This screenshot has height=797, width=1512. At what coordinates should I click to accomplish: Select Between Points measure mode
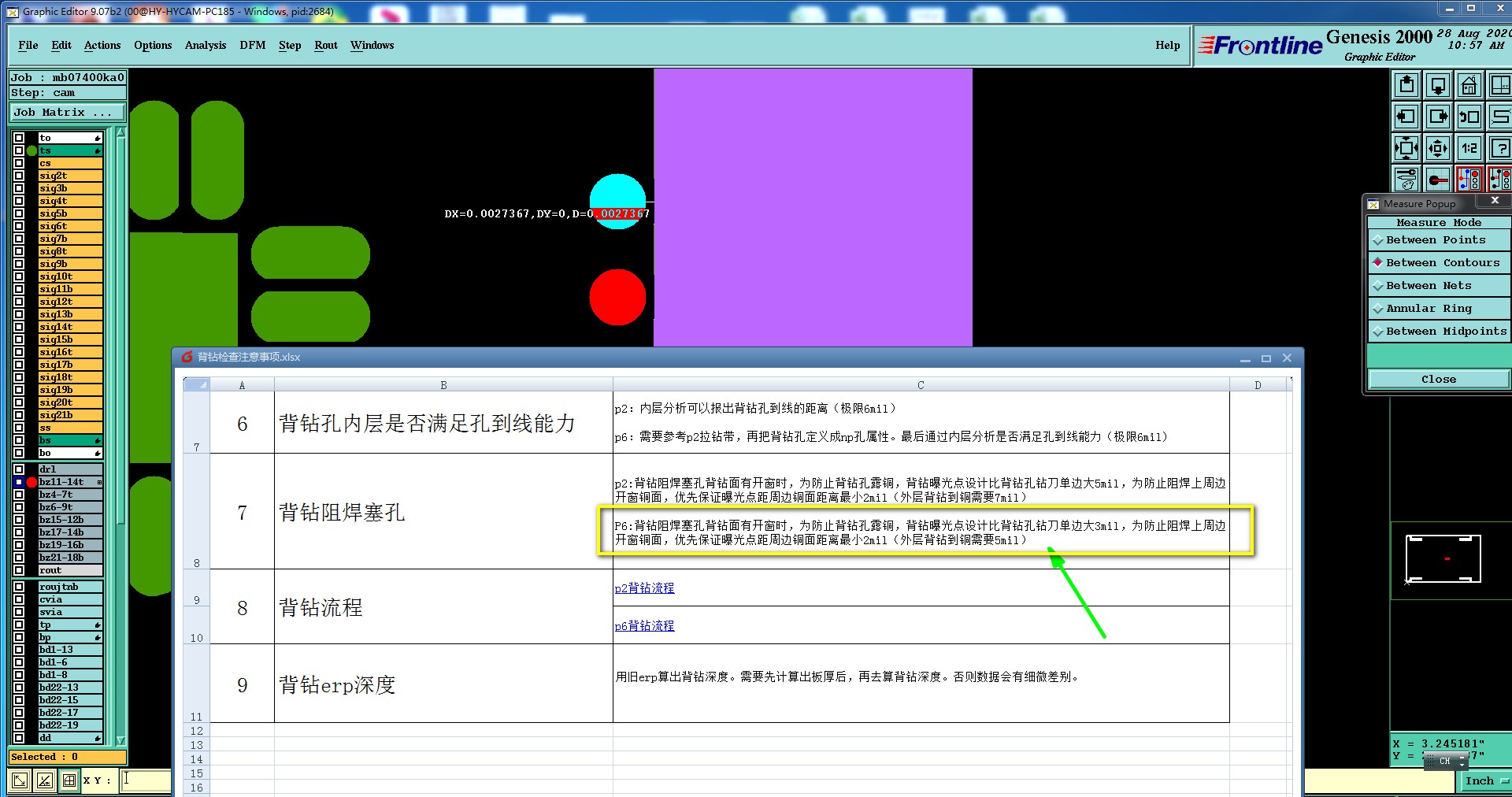(x=1439, y=240)
